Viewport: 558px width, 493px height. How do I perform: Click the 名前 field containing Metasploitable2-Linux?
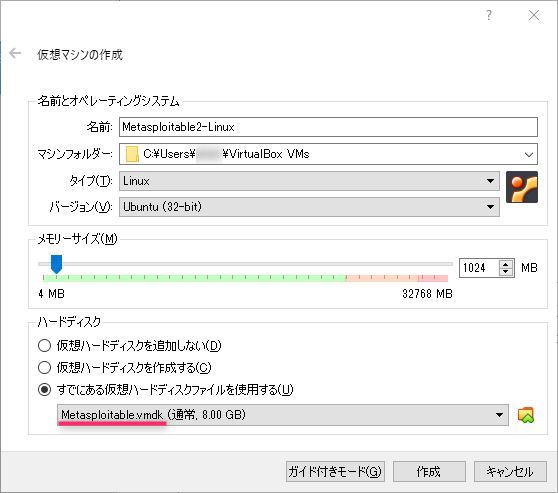pos(328,127)
